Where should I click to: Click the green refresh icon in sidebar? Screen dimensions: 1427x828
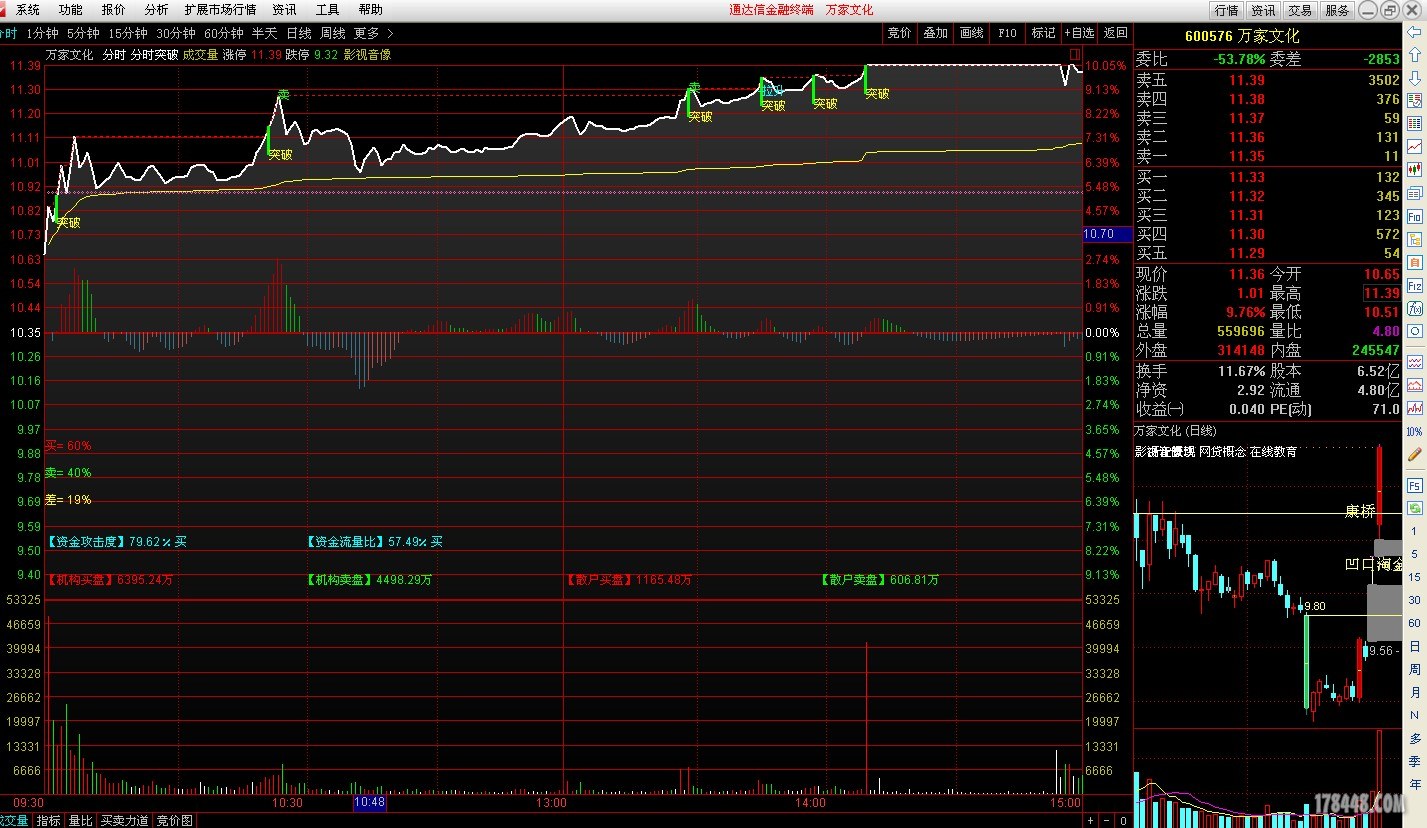(1415, 507)
